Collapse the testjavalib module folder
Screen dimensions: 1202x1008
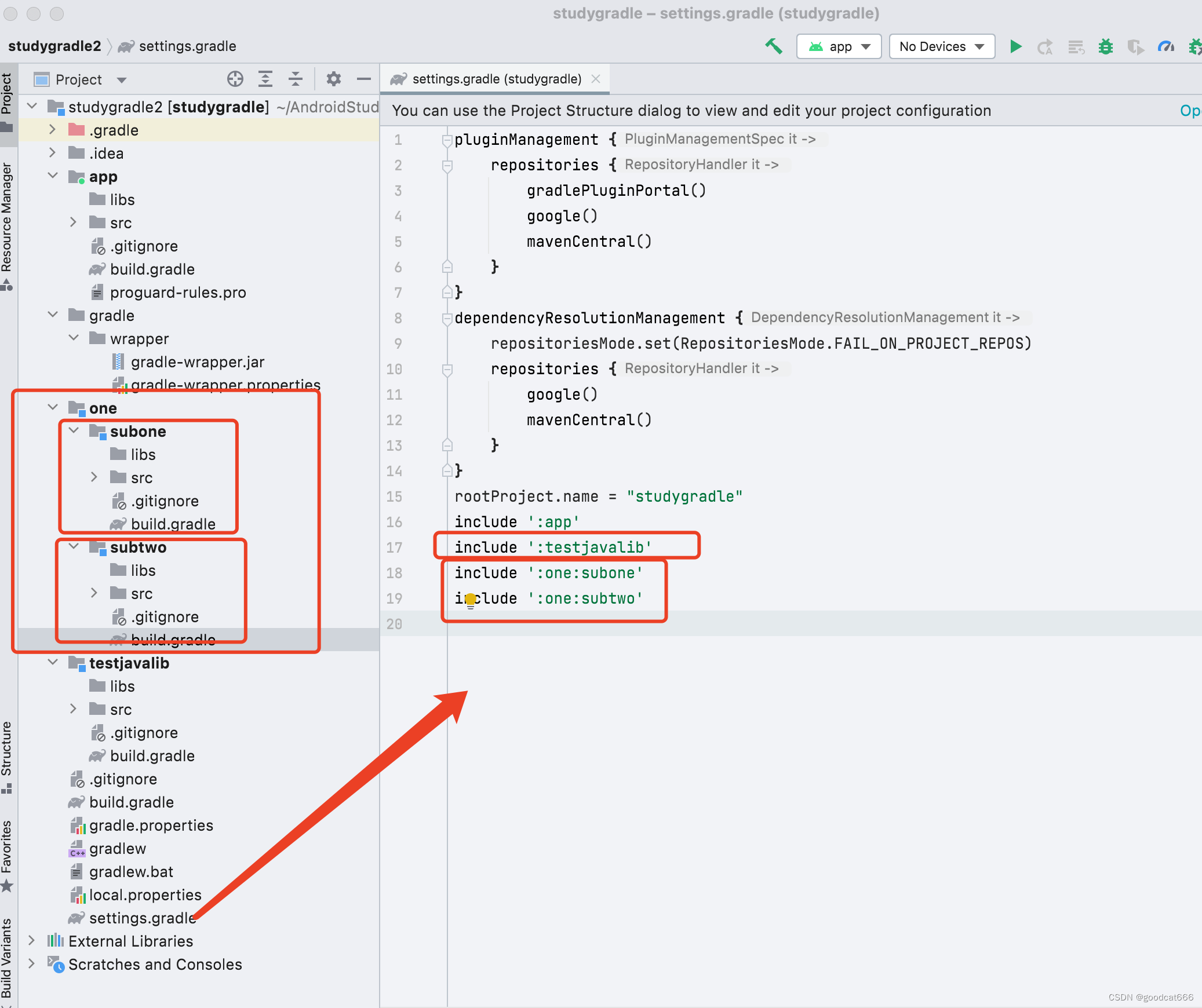tap(53, 663)
